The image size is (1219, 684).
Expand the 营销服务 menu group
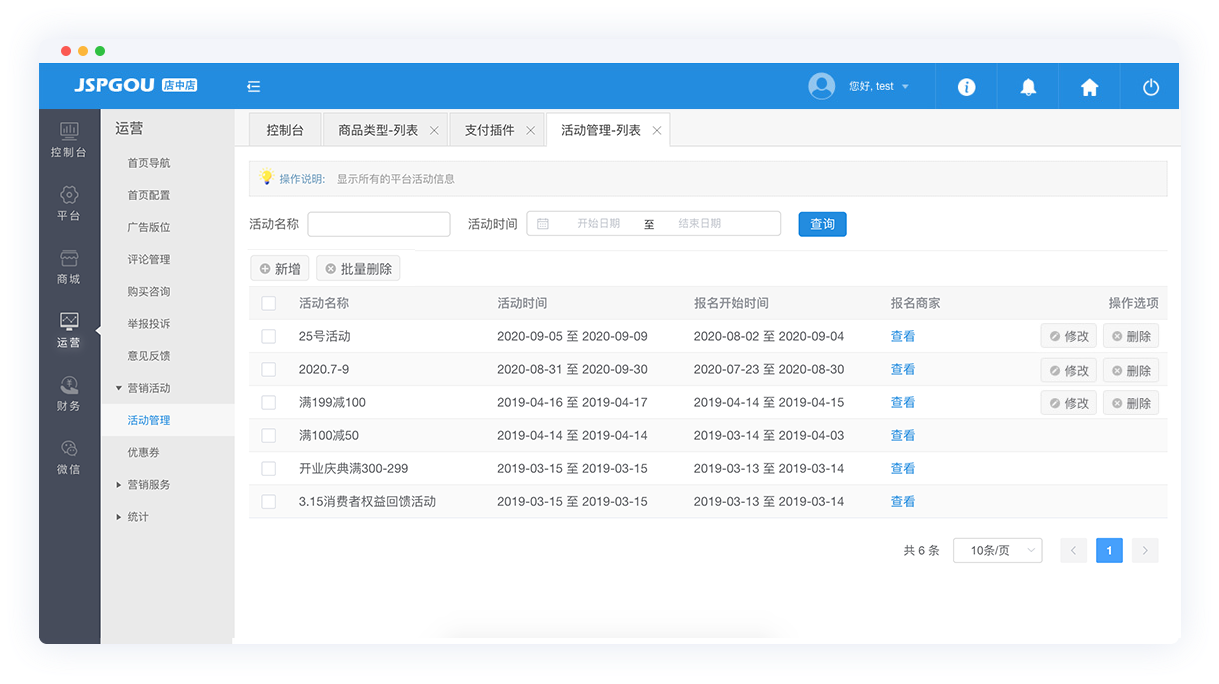click(148, 485)
